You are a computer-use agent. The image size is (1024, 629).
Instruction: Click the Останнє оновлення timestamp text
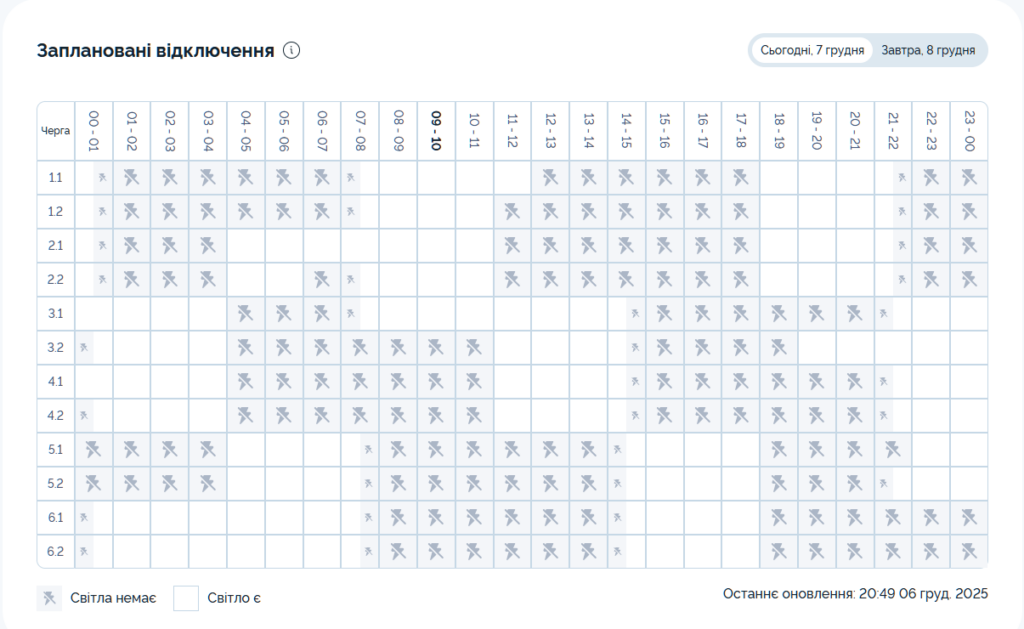click(855, 595)
